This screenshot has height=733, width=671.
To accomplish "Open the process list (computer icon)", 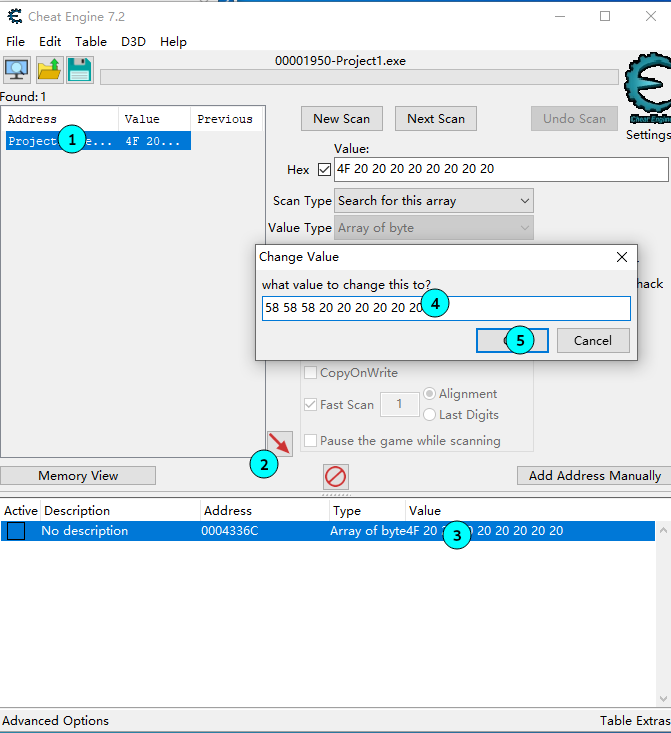I will click(17, 70).
